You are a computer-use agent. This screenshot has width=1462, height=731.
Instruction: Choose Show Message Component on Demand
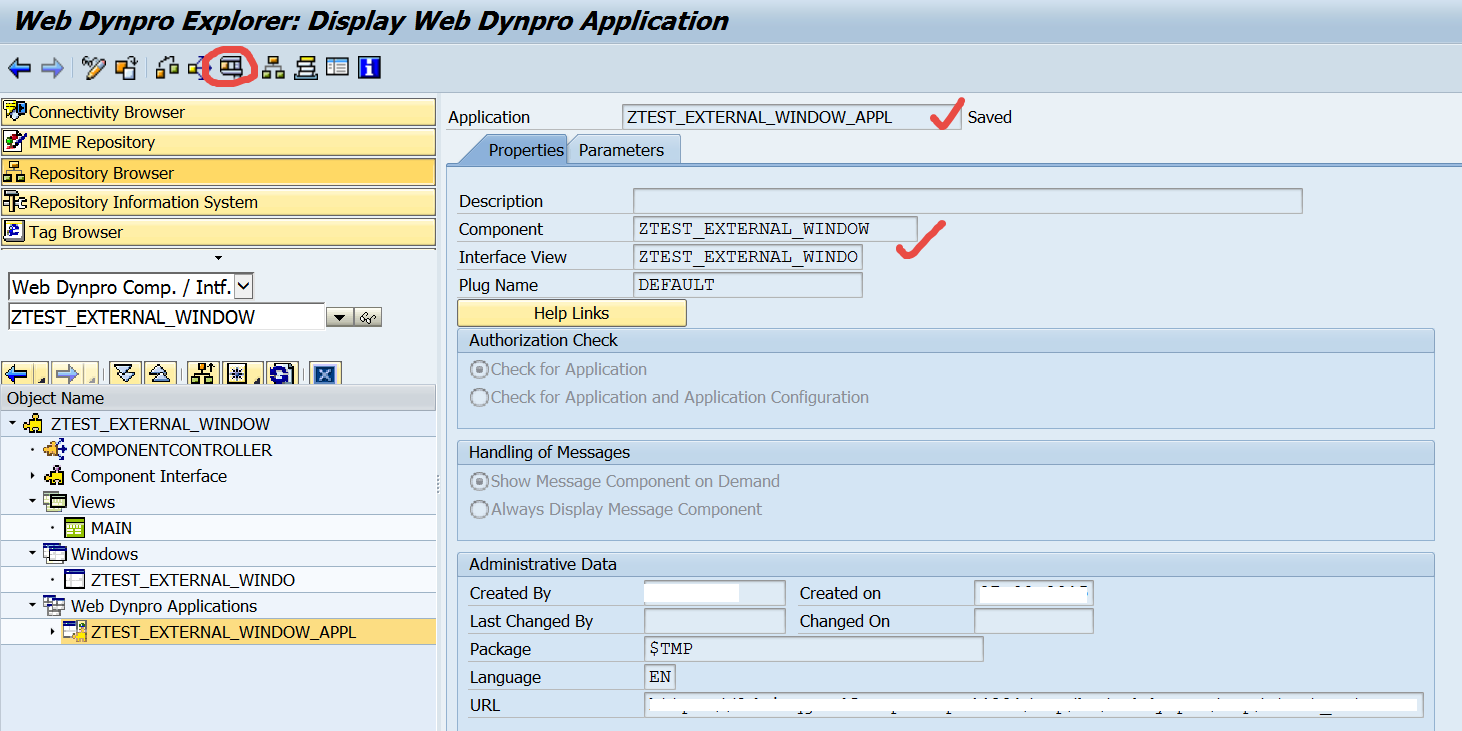[481, 481]
